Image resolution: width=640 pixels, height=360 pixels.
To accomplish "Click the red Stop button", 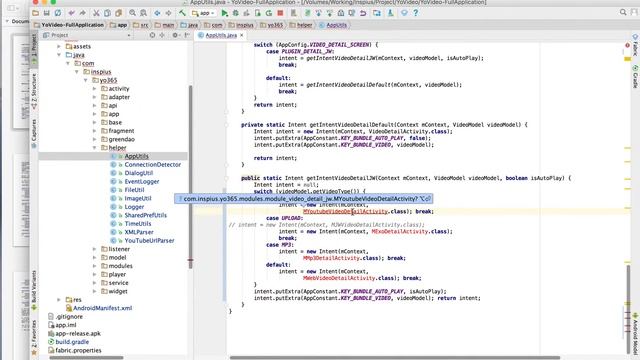I will [x=280, y=13].
